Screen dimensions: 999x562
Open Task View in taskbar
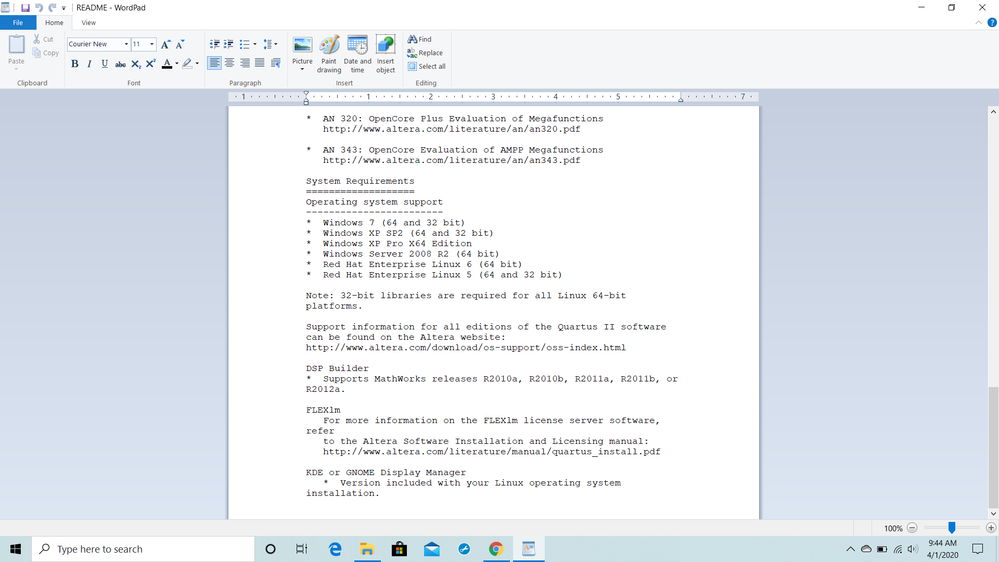[302, 549]
